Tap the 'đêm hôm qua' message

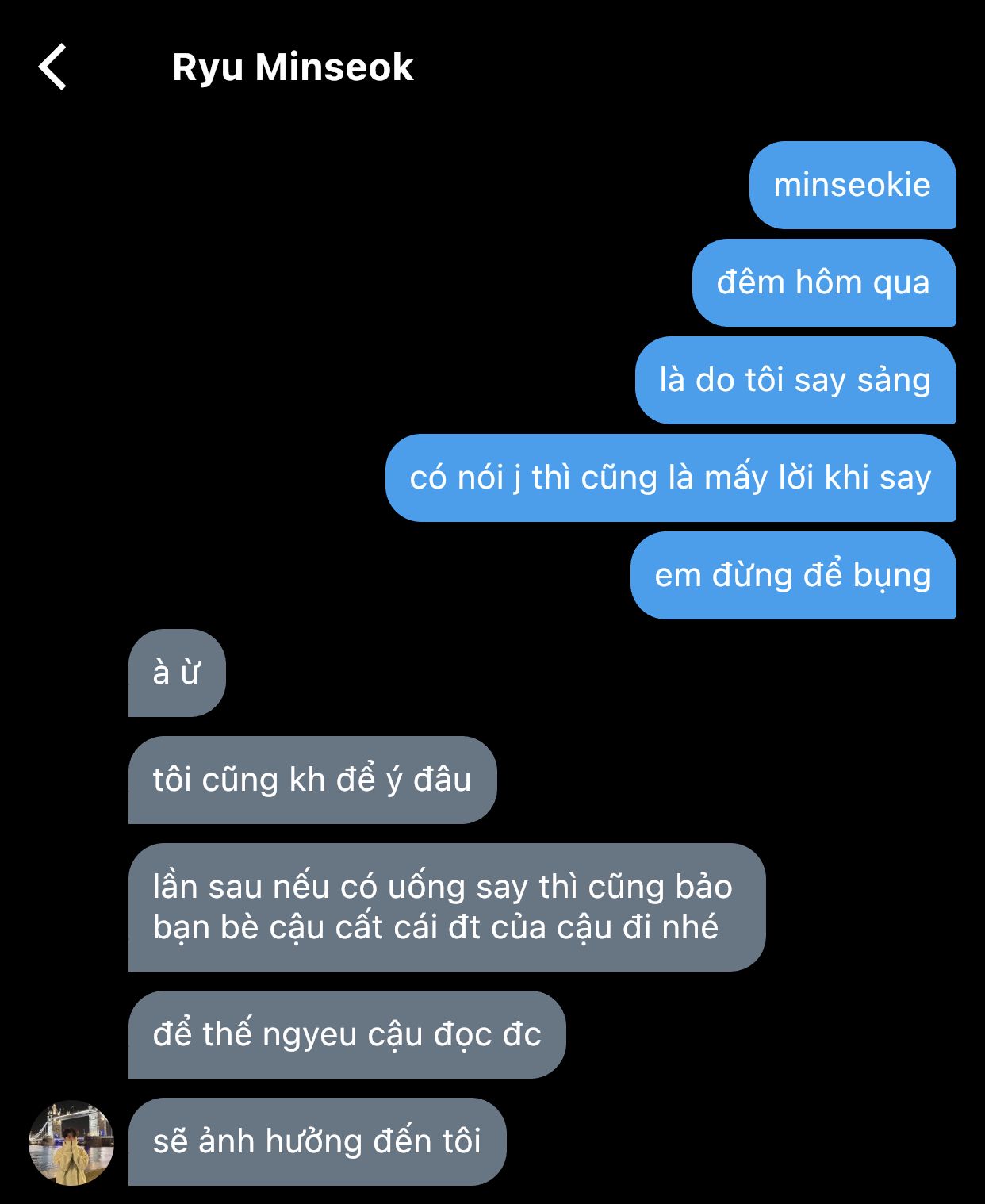pos(824,282)
